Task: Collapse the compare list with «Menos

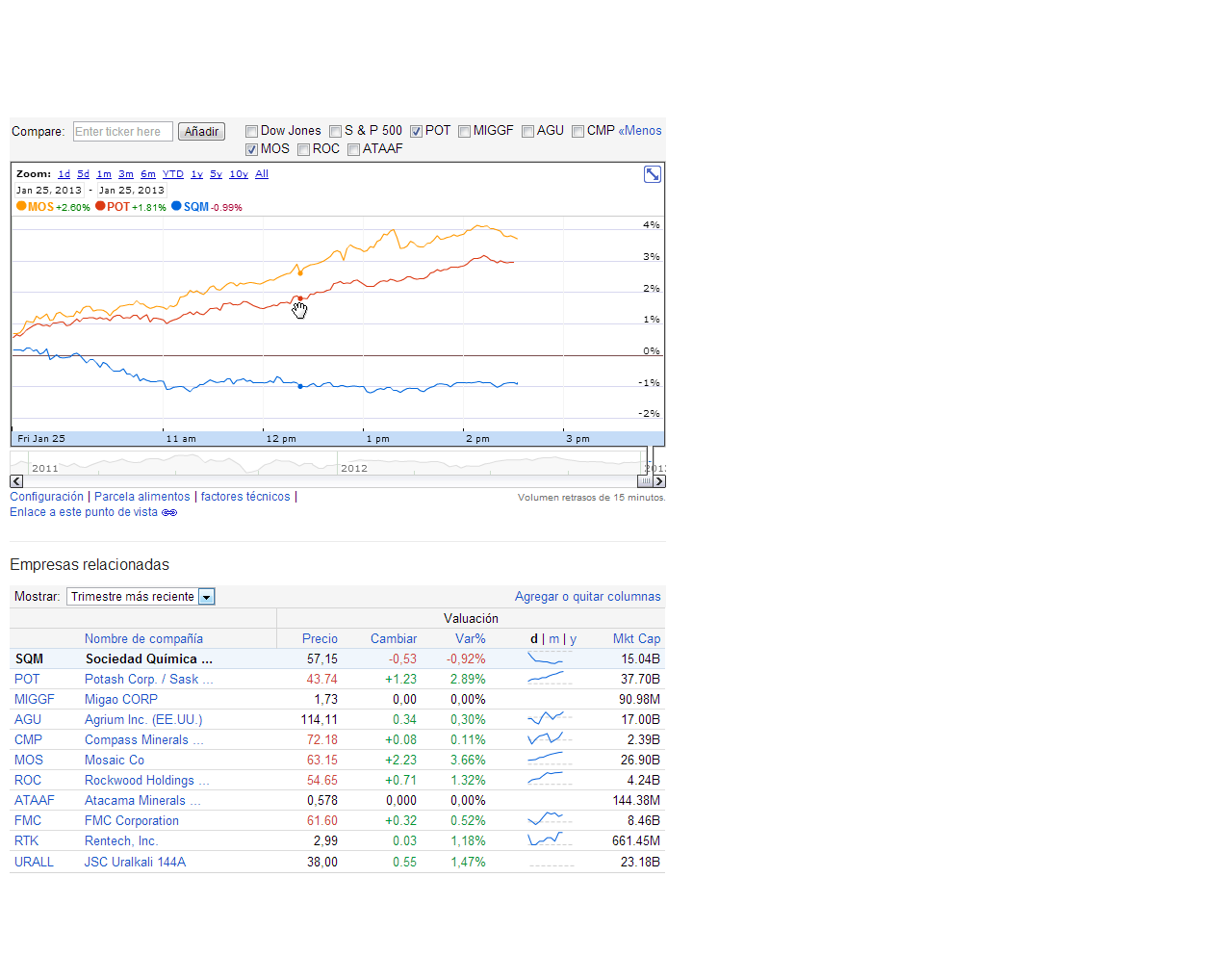Action: (640, 131)
